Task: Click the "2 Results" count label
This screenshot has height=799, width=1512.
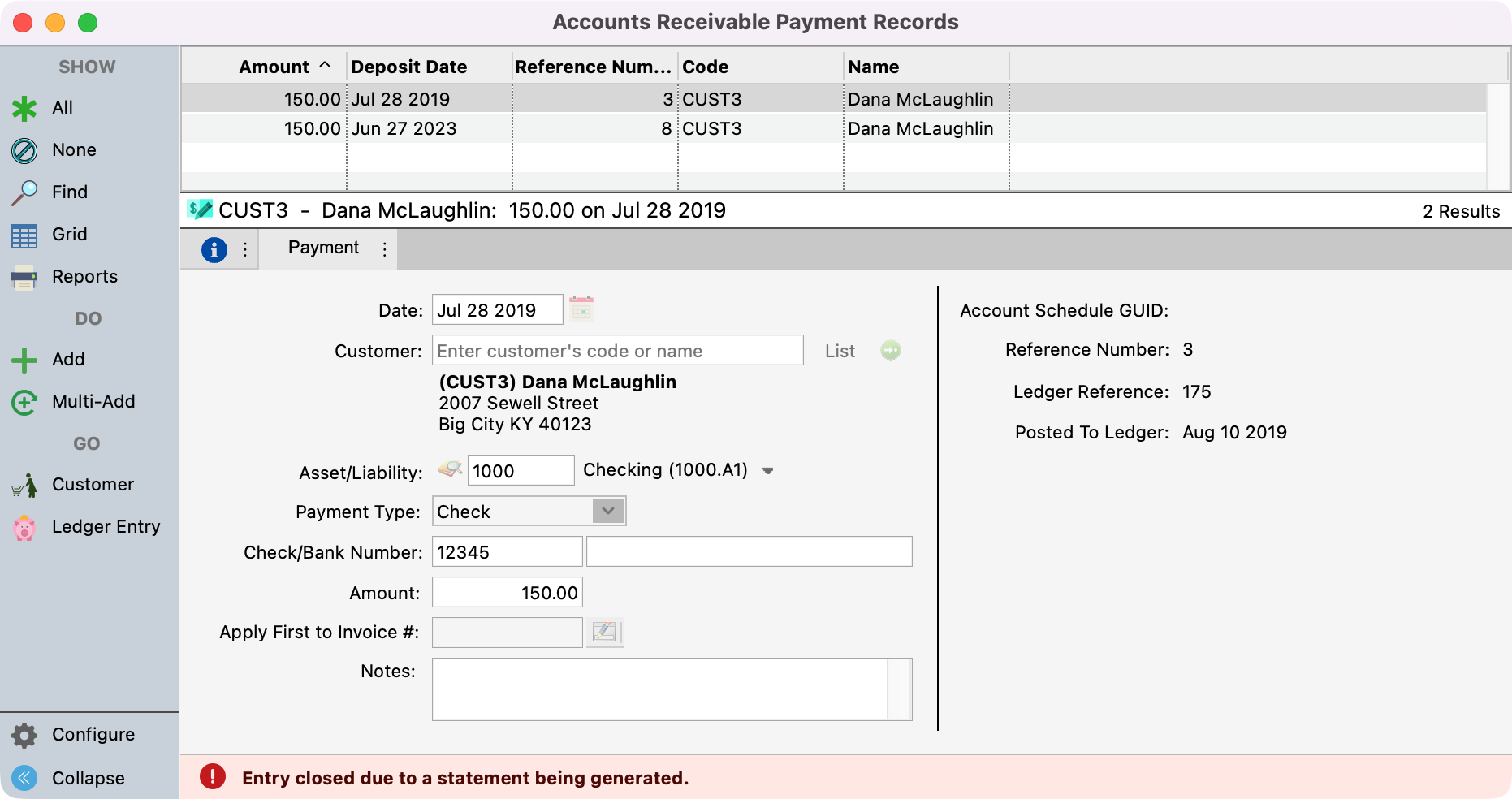Action: 1461,211
